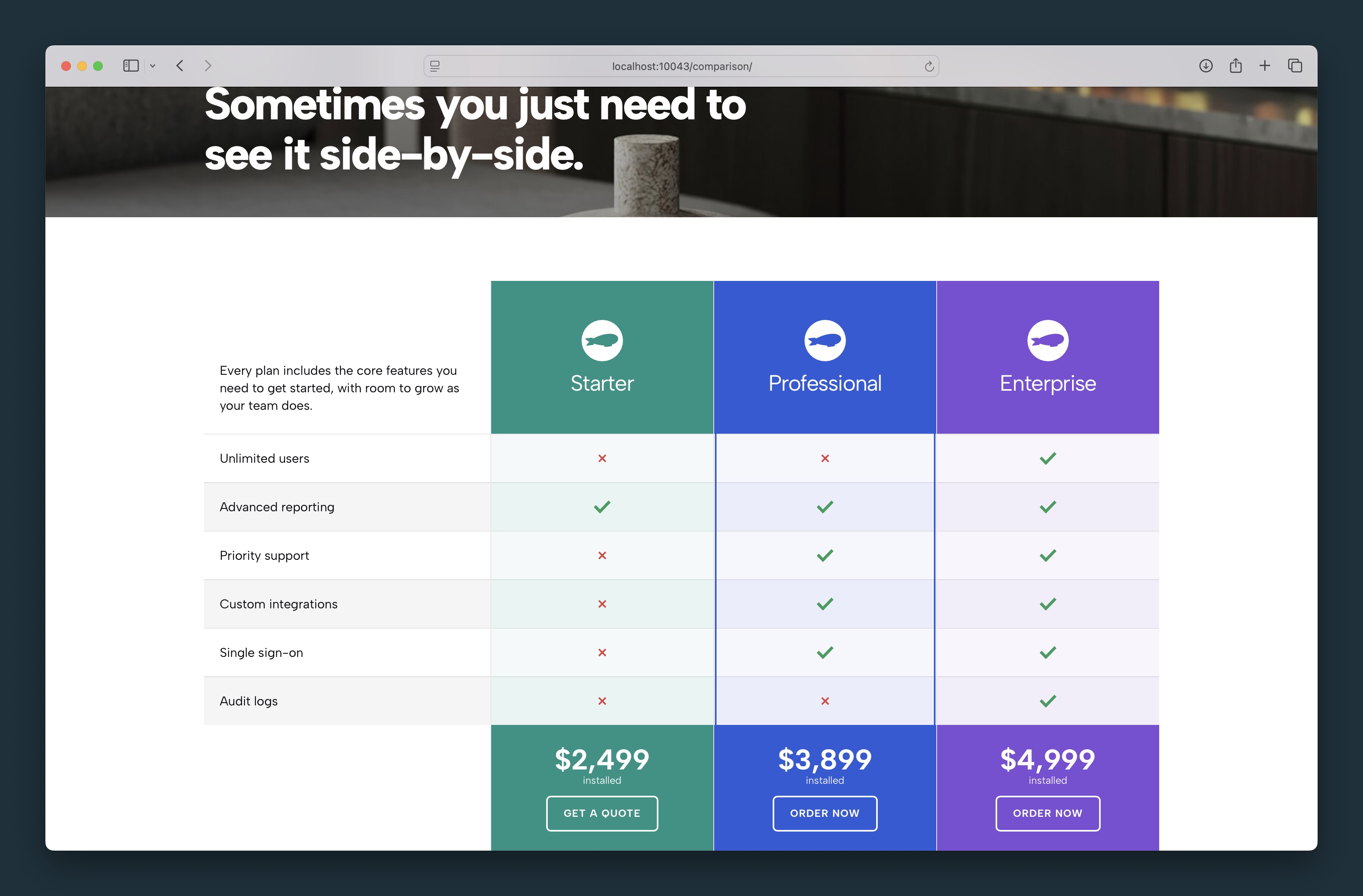The width and height of the screenshot is (1363, 896).
Task: Click Order Now under Professional plan
Action: tap(825, 813)
